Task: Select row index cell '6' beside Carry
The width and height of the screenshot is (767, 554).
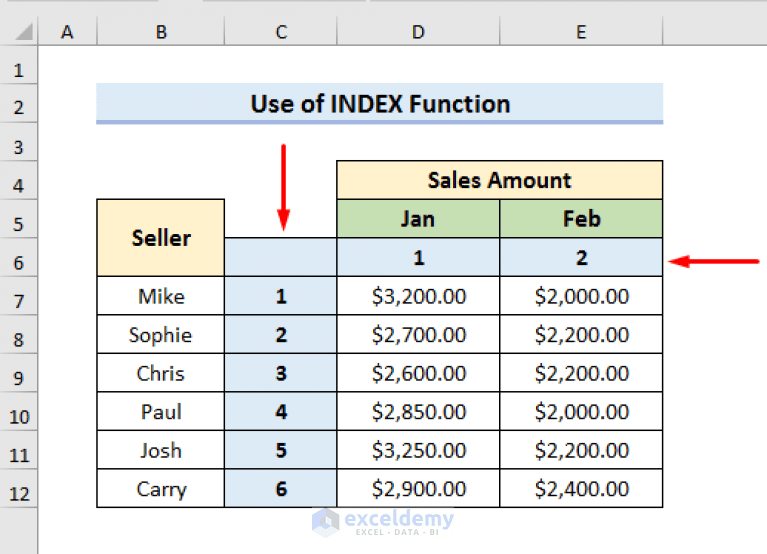Action: point(281,489)
